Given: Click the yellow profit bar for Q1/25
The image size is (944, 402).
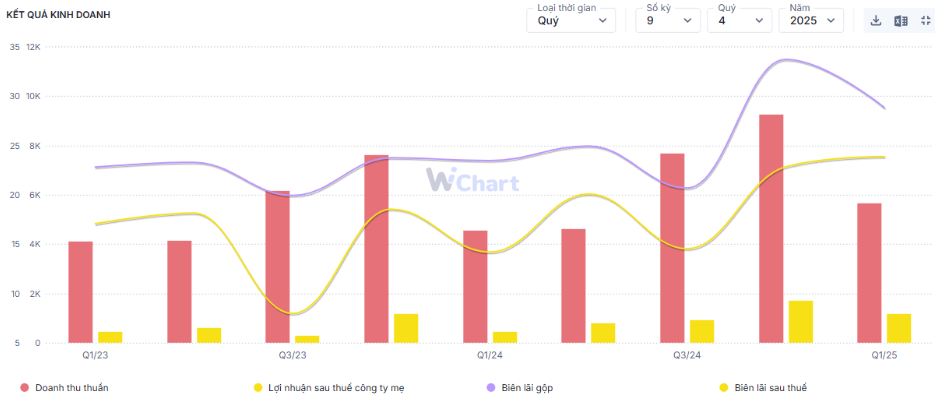Looking at the screenshot, I should pos(898,328).
